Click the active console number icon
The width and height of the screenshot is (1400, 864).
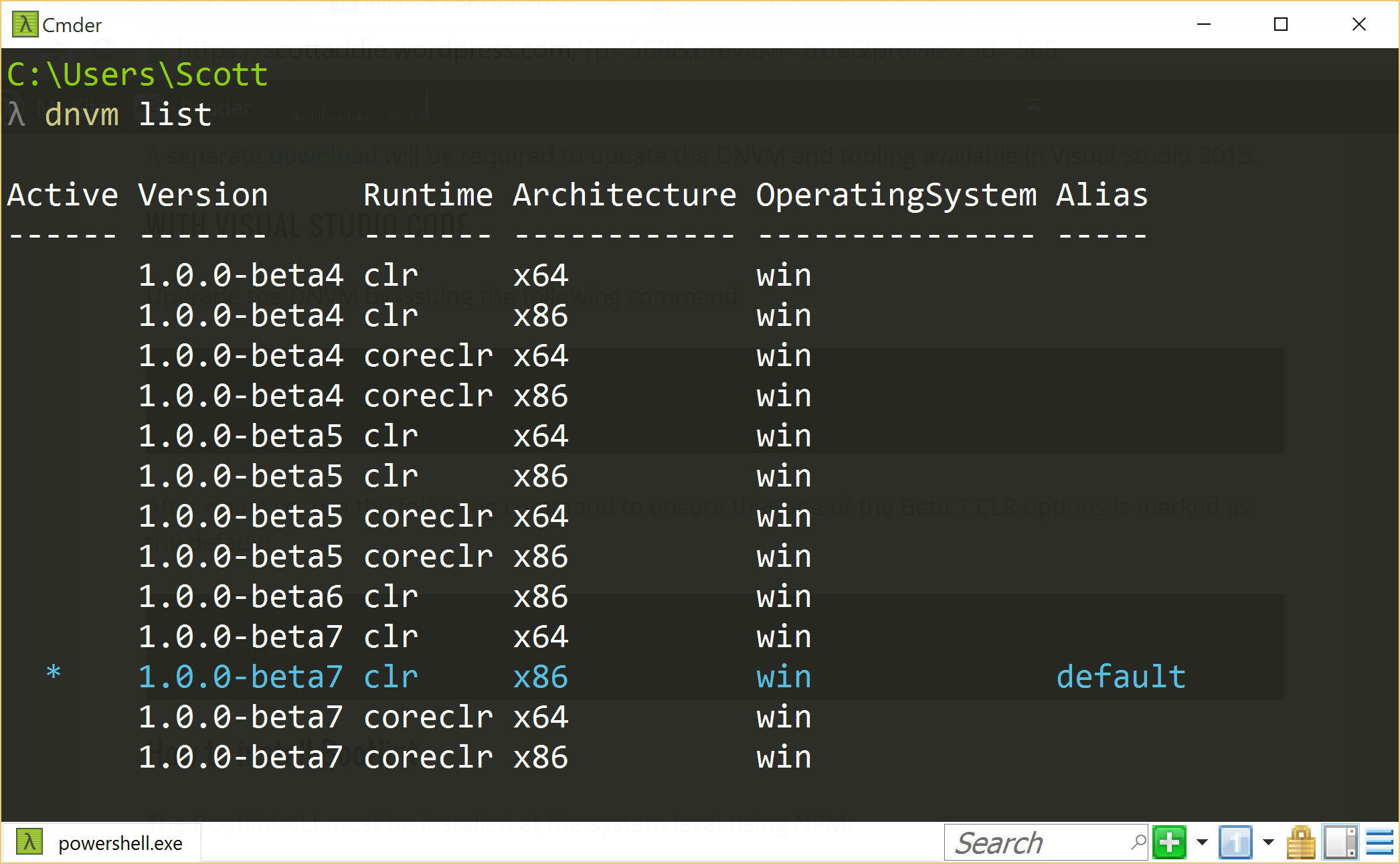click(x=1235, y=843)
